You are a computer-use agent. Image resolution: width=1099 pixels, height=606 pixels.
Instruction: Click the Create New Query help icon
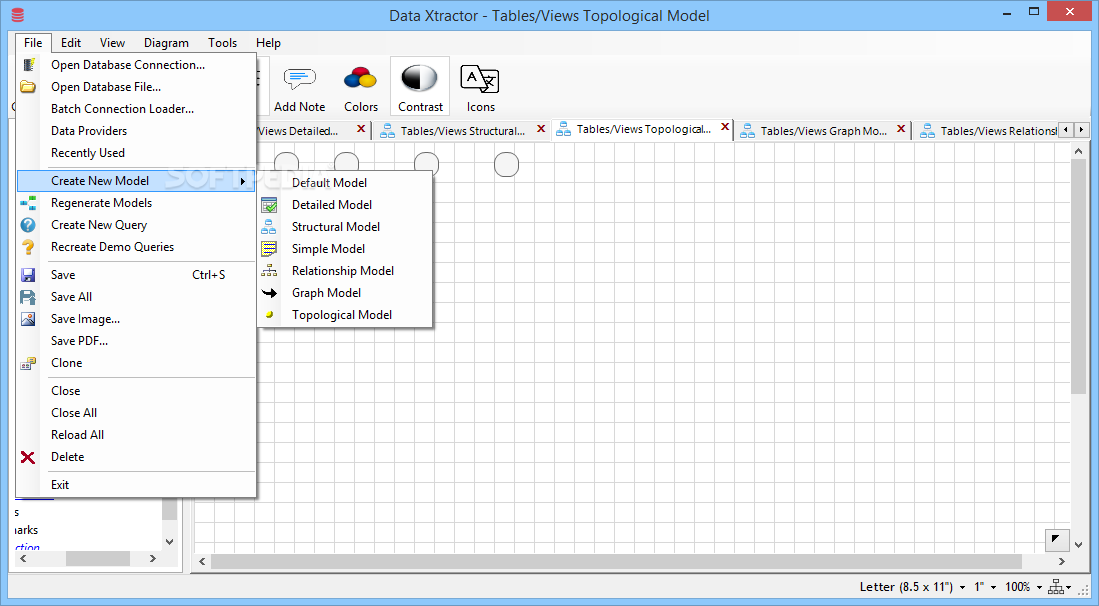28,225
